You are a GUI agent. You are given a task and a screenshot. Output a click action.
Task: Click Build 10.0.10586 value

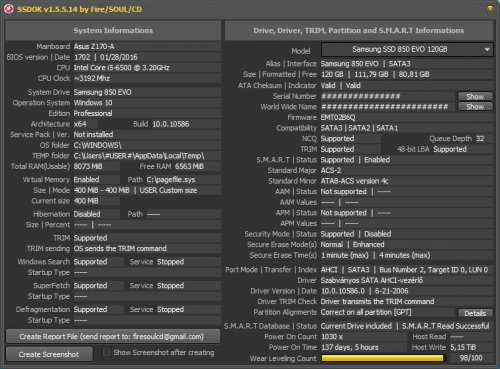pos(171,124)
